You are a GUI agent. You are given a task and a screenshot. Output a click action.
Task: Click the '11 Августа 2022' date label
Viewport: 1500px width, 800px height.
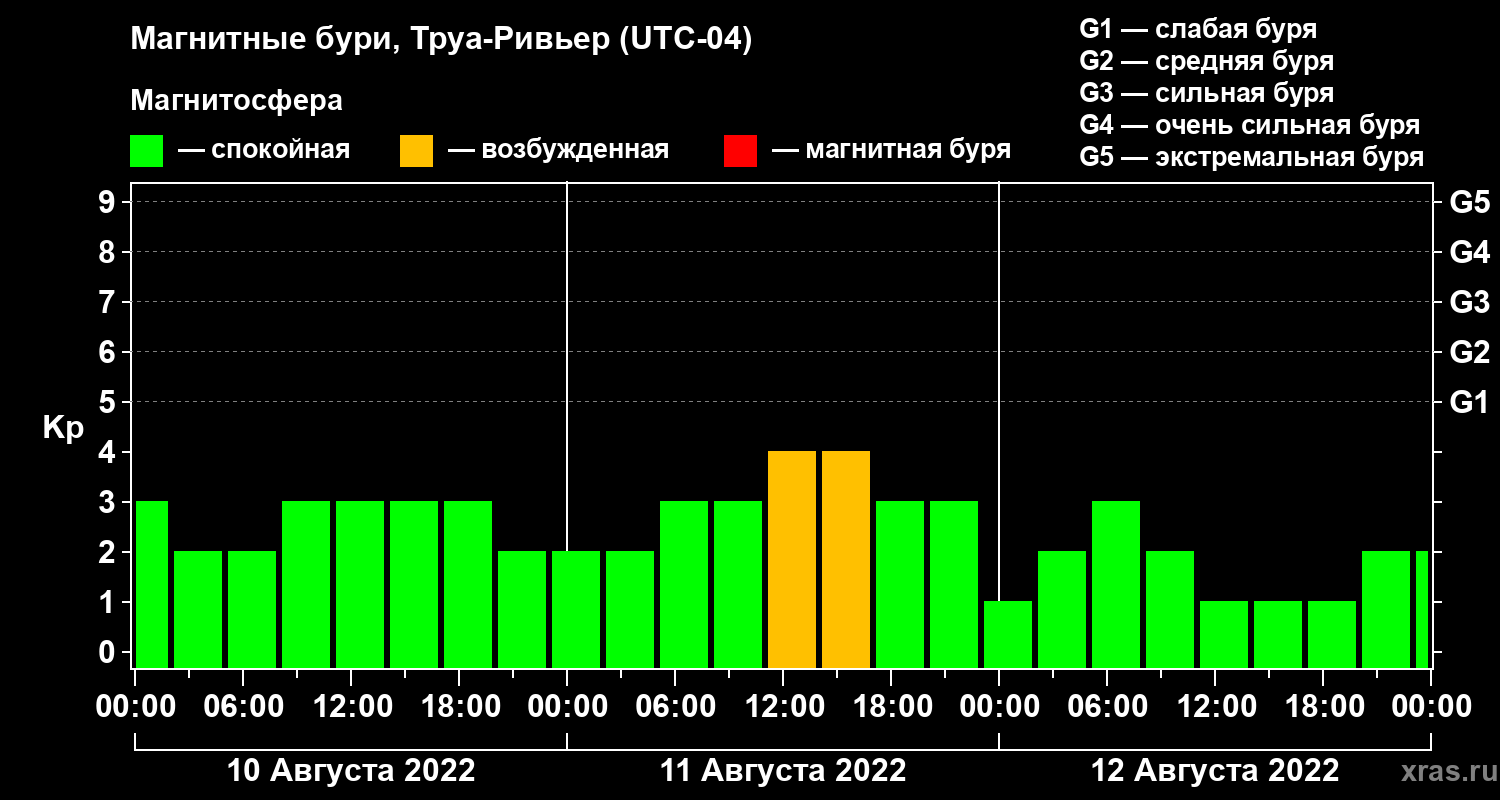[783, 771]
